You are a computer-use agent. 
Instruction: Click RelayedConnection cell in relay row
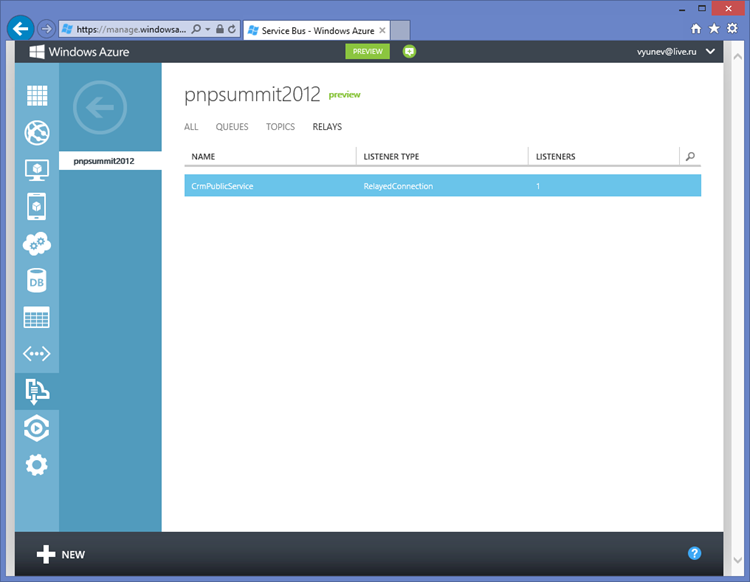click(x=398, y=186)
